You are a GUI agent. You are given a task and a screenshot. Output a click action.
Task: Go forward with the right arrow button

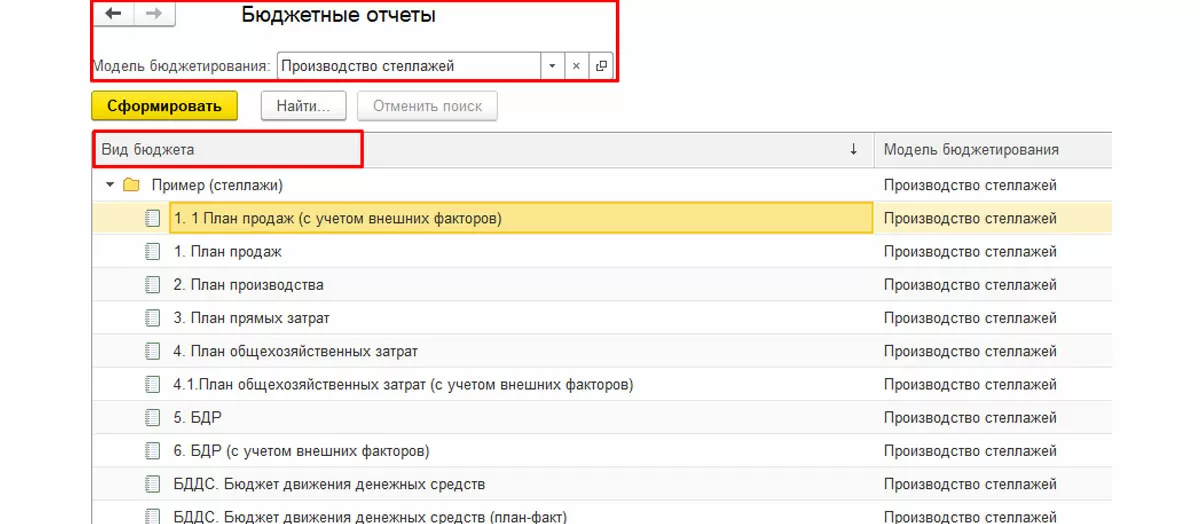(154, 14)
